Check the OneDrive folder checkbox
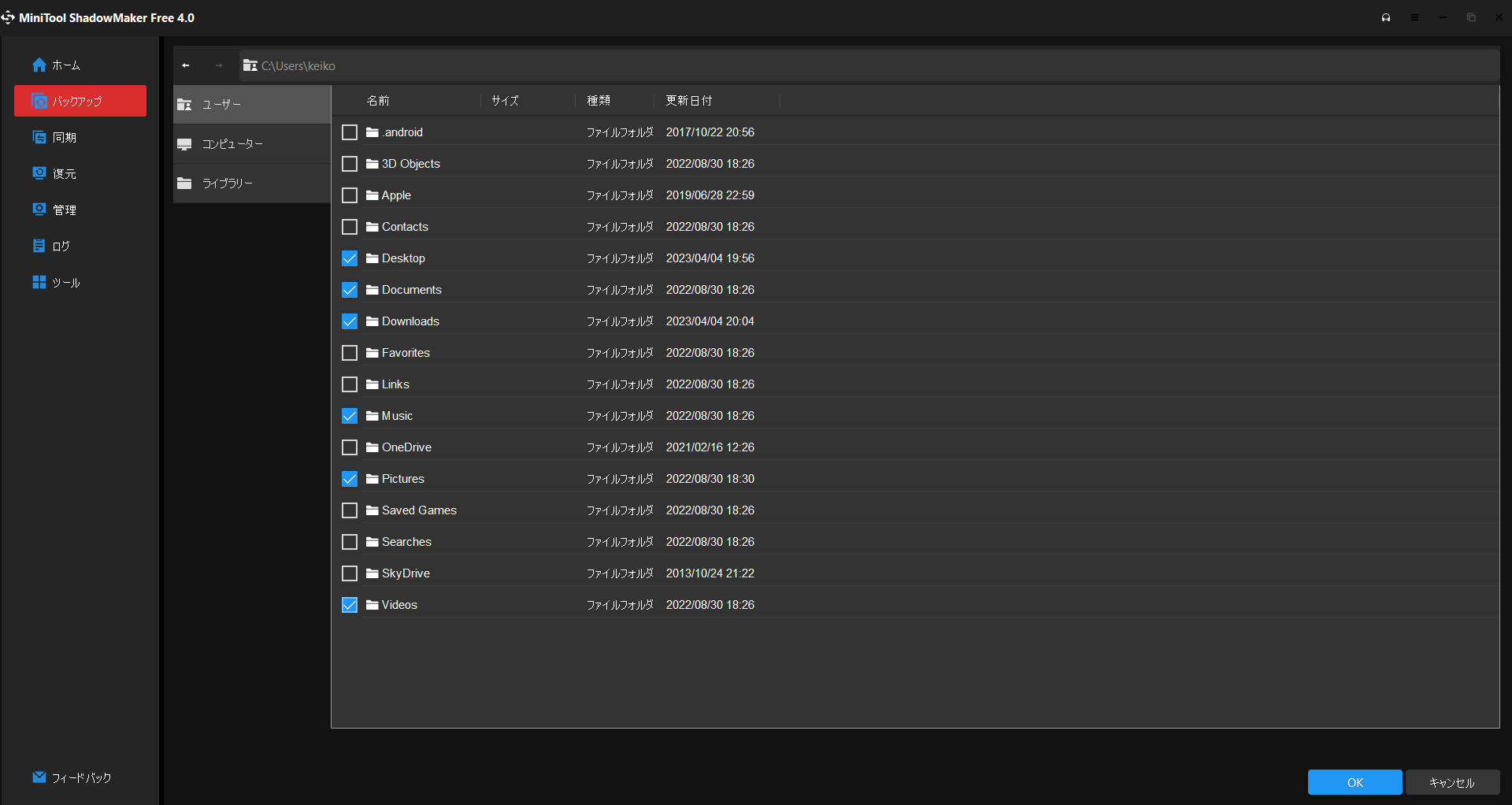 tap(350, 447)
